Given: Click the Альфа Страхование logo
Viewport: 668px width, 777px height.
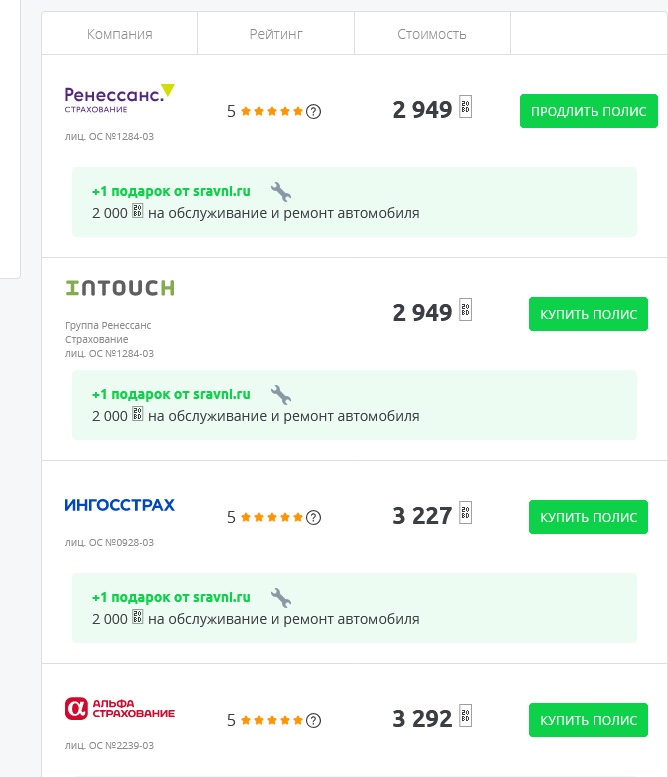Looking at the screenshot, I should (119, 709).
